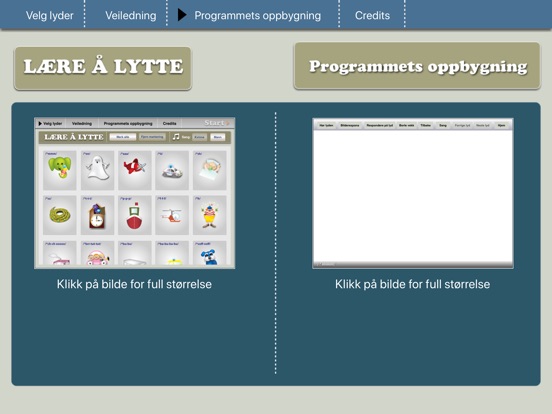Open the Credits tab
552x414 pixels.
[x=372, y=15]
